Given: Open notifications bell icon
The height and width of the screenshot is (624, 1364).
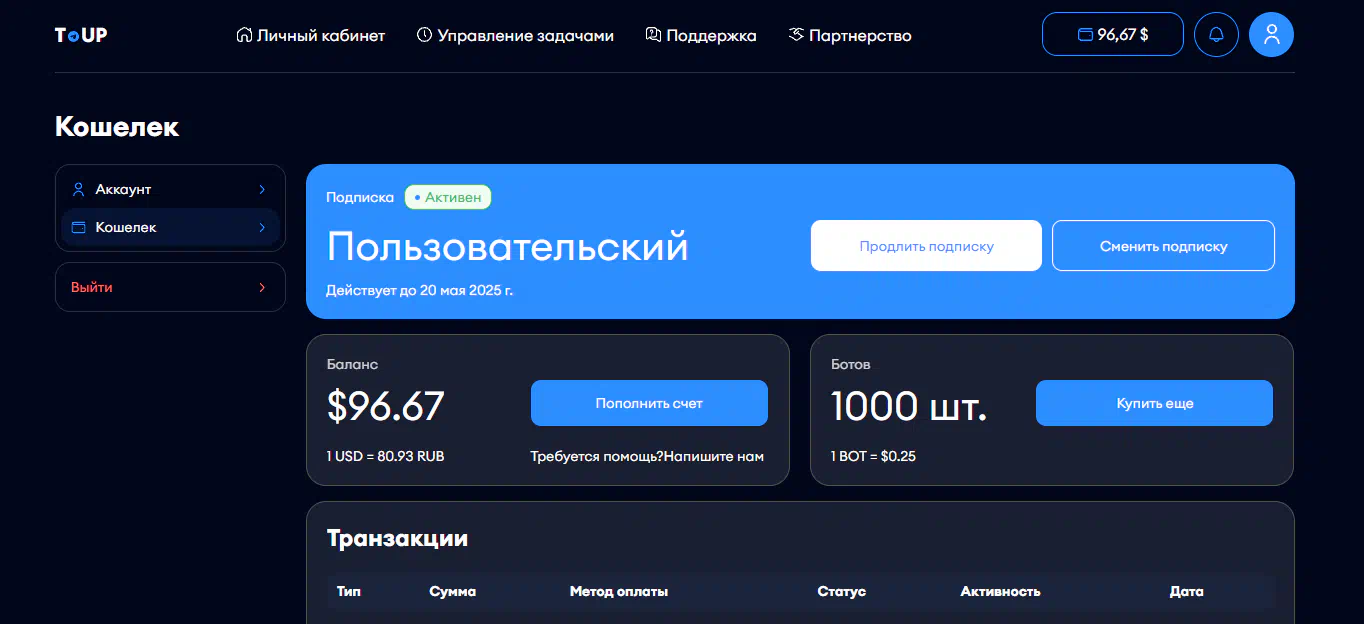Looking at the screenshot, I should click(1216, 34).
